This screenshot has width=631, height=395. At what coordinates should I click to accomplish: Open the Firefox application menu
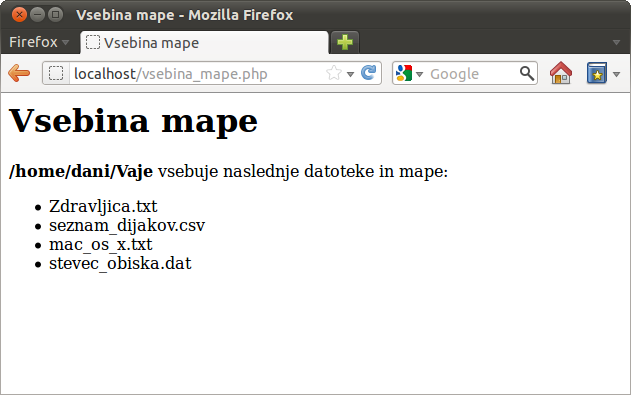[x=39, y=42]
